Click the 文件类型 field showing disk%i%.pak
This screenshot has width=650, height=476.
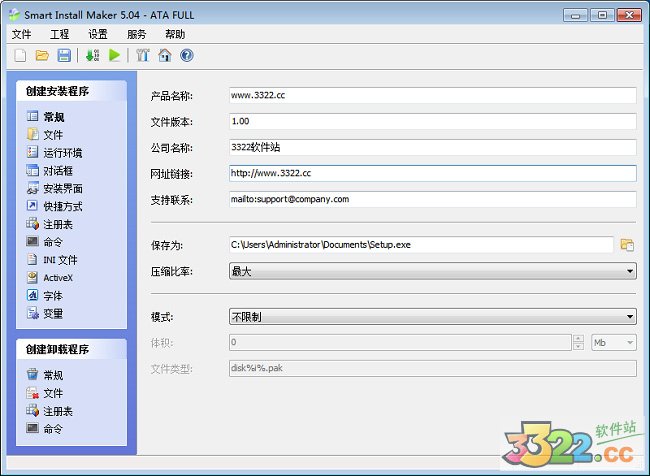coord(433,368)
